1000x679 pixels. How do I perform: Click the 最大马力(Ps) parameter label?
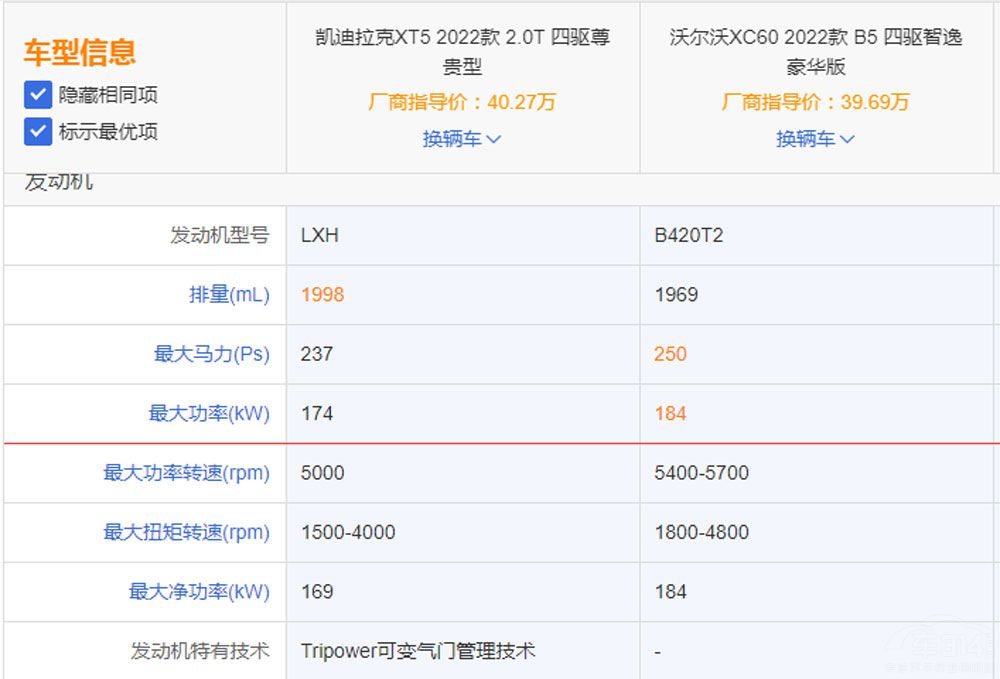click(x=222, y=354)
